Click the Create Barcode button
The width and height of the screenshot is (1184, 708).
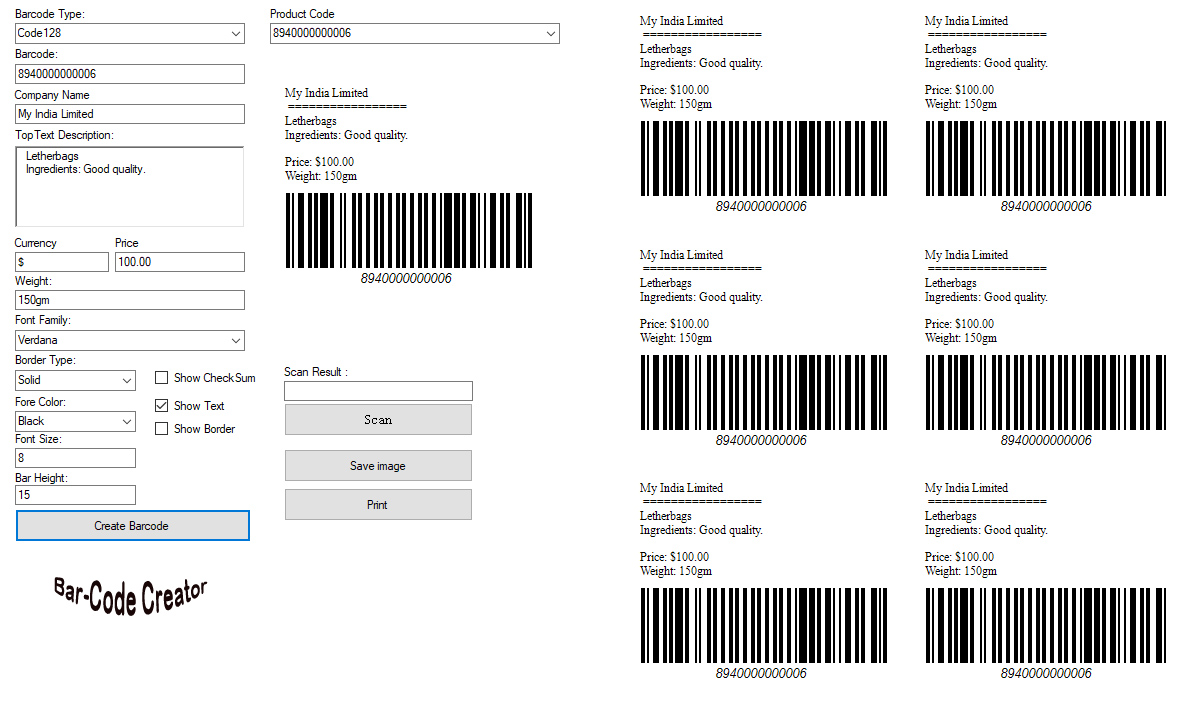tap(133, 526)
